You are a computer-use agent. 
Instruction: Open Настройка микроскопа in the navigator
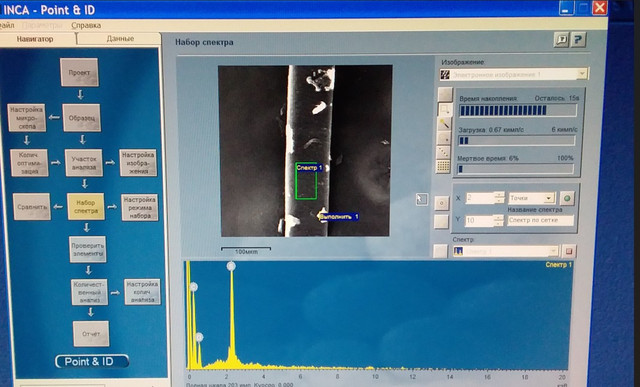tap(27, 118)
